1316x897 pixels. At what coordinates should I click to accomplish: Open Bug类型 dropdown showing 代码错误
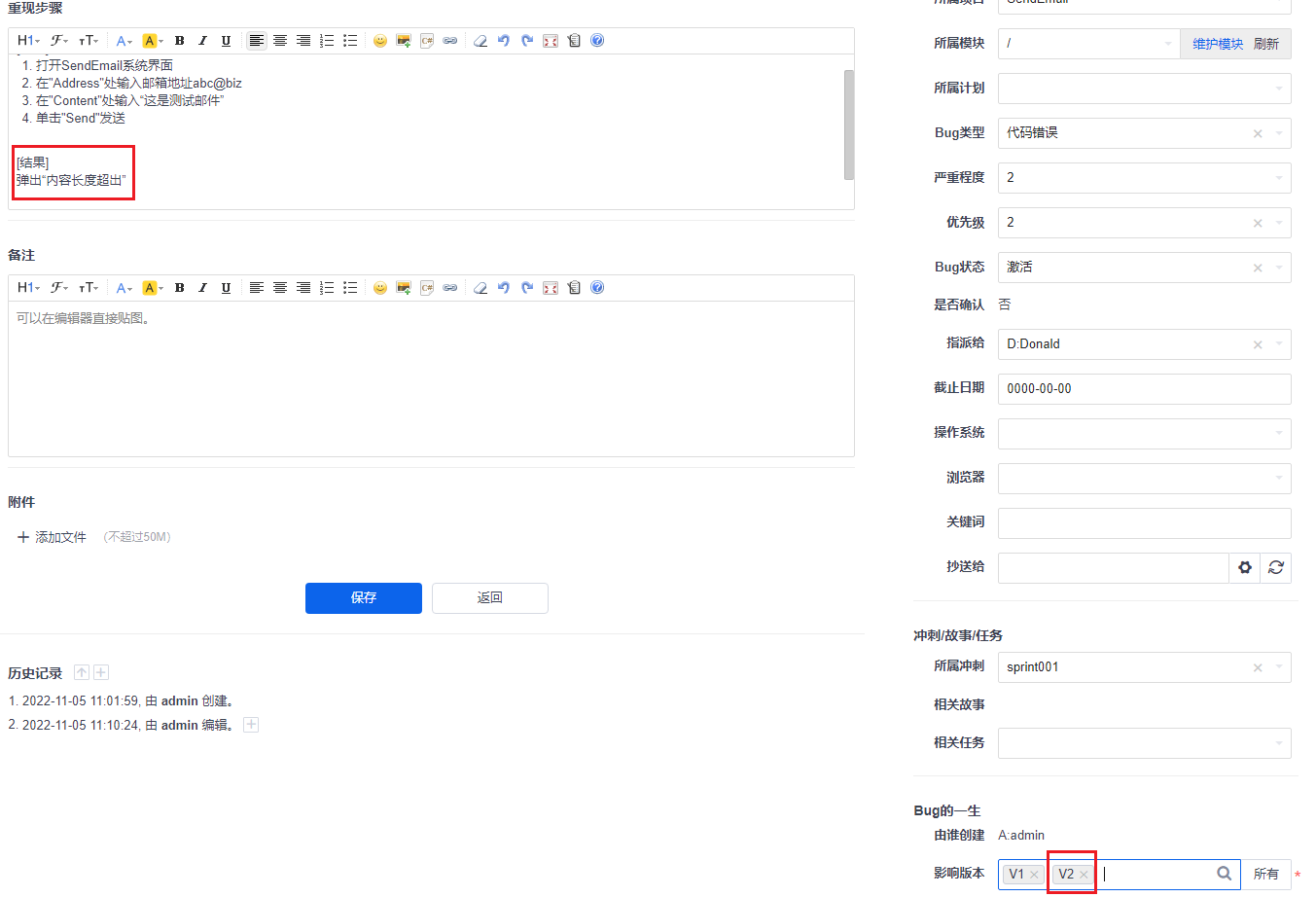coord(1145,133)
